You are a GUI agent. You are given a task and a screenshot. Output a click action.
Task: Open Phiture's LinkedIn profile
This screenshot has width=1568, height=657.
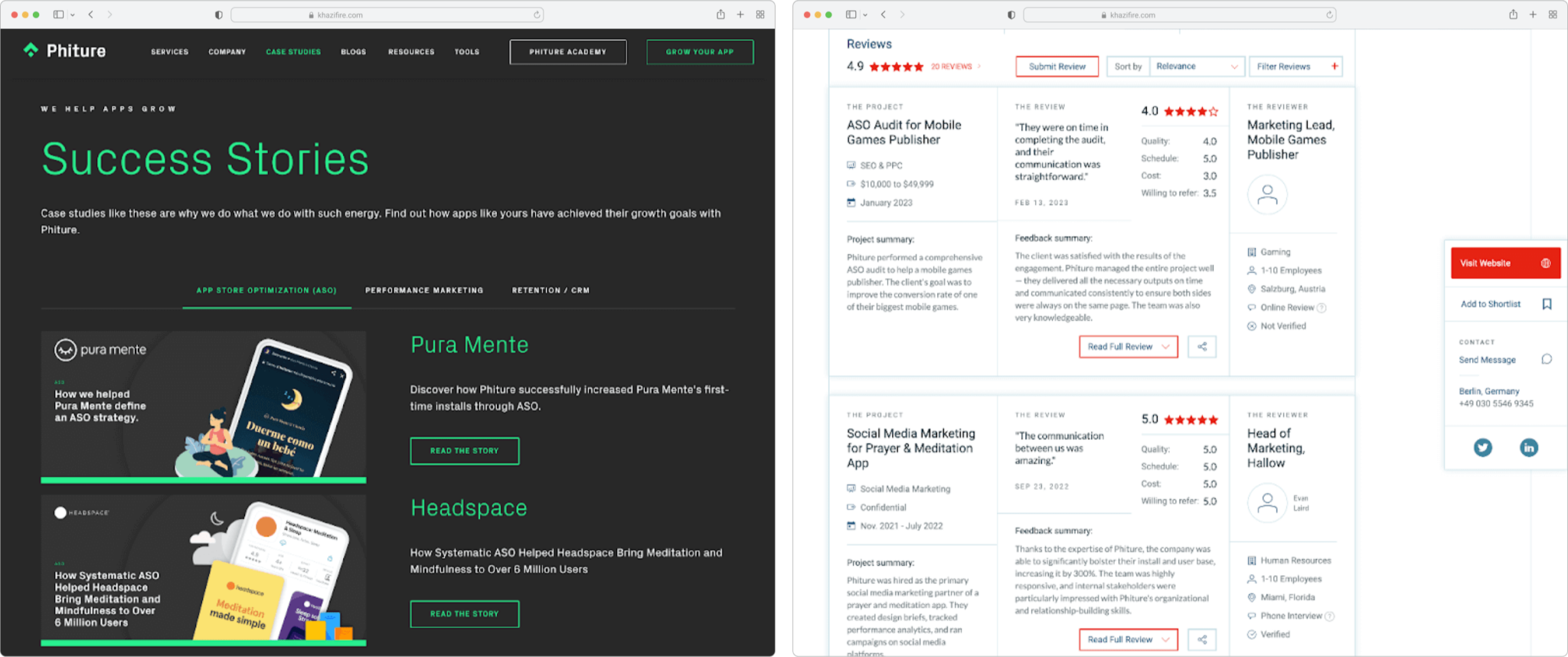click(x=1529, y=447)
